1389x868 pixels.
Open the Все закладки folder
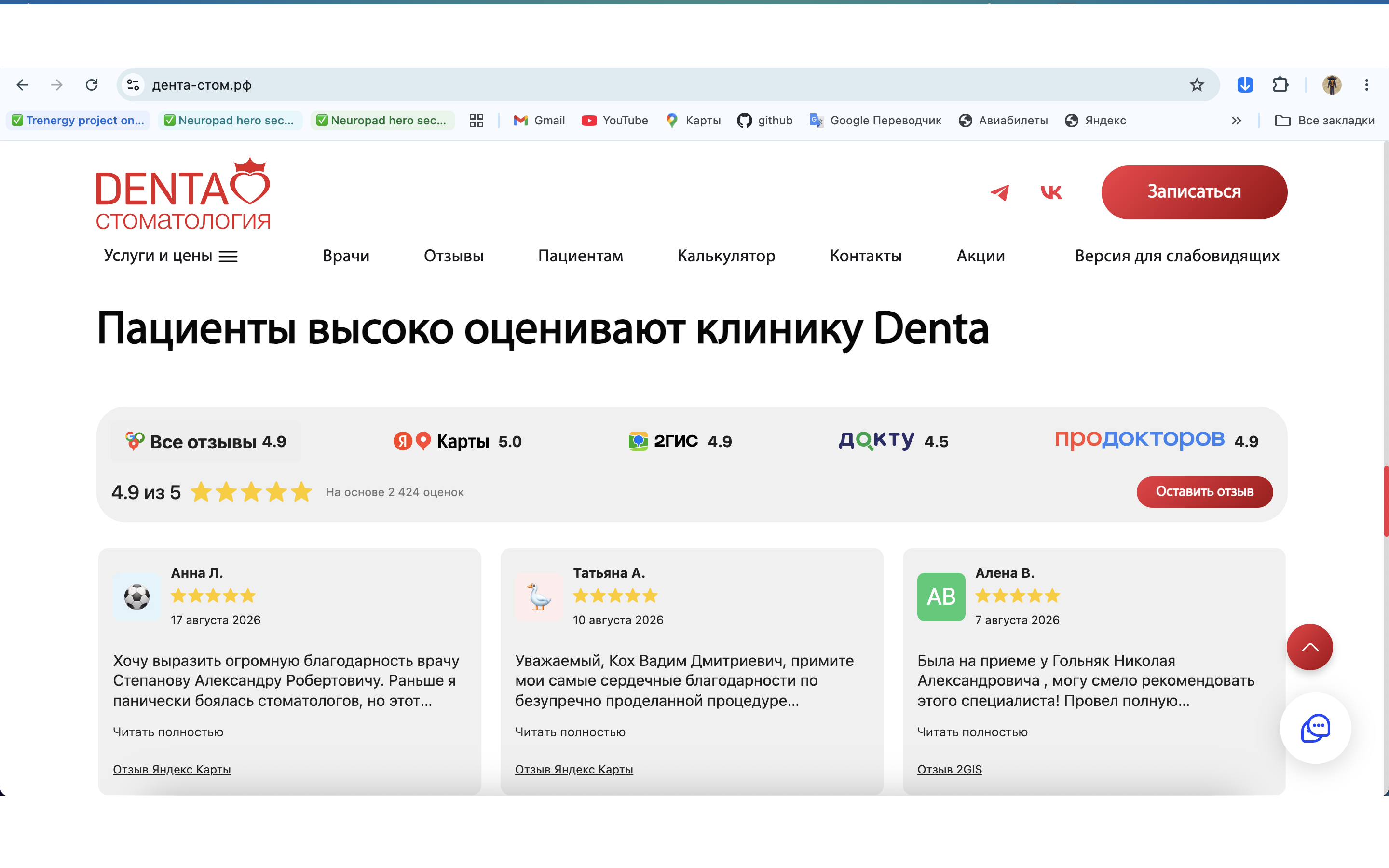click(1325, 121)
